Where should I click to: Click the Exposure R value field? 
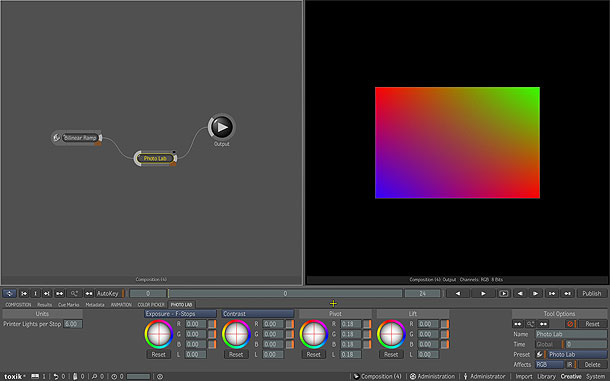coord(195,324)
